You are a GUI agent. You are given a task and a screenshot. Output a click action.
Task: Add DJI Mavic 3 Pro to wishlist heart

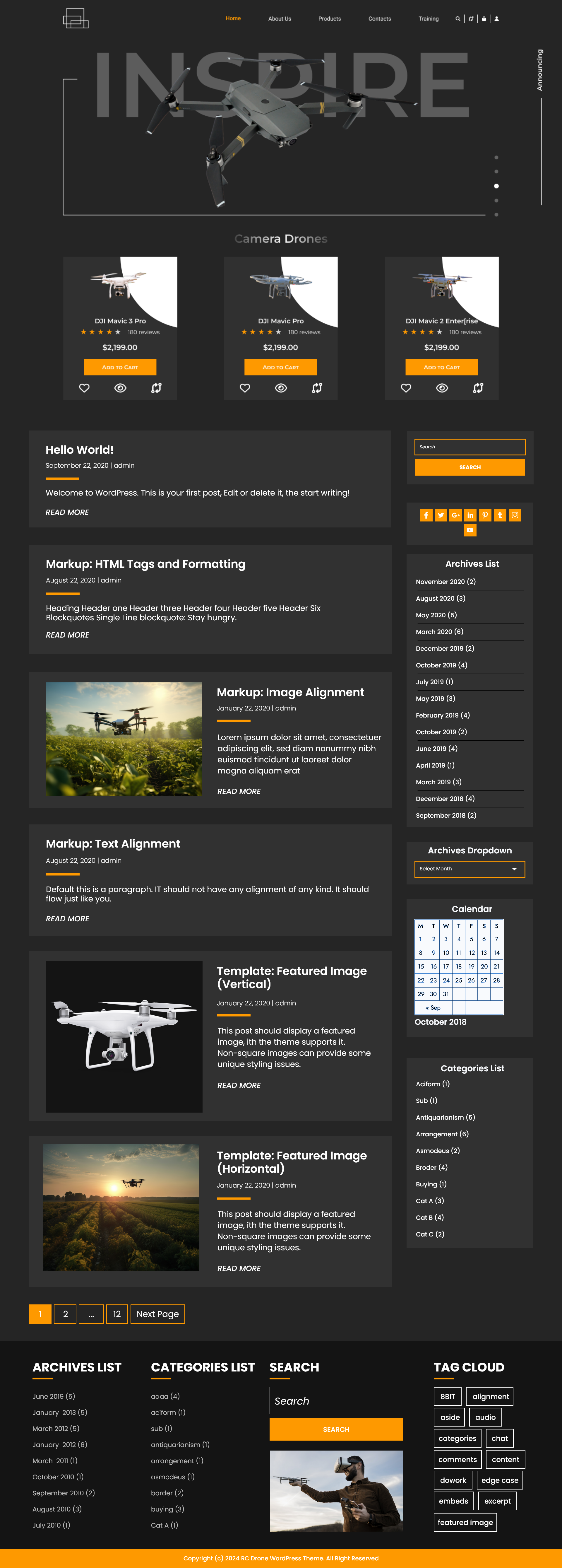[85, 388]
